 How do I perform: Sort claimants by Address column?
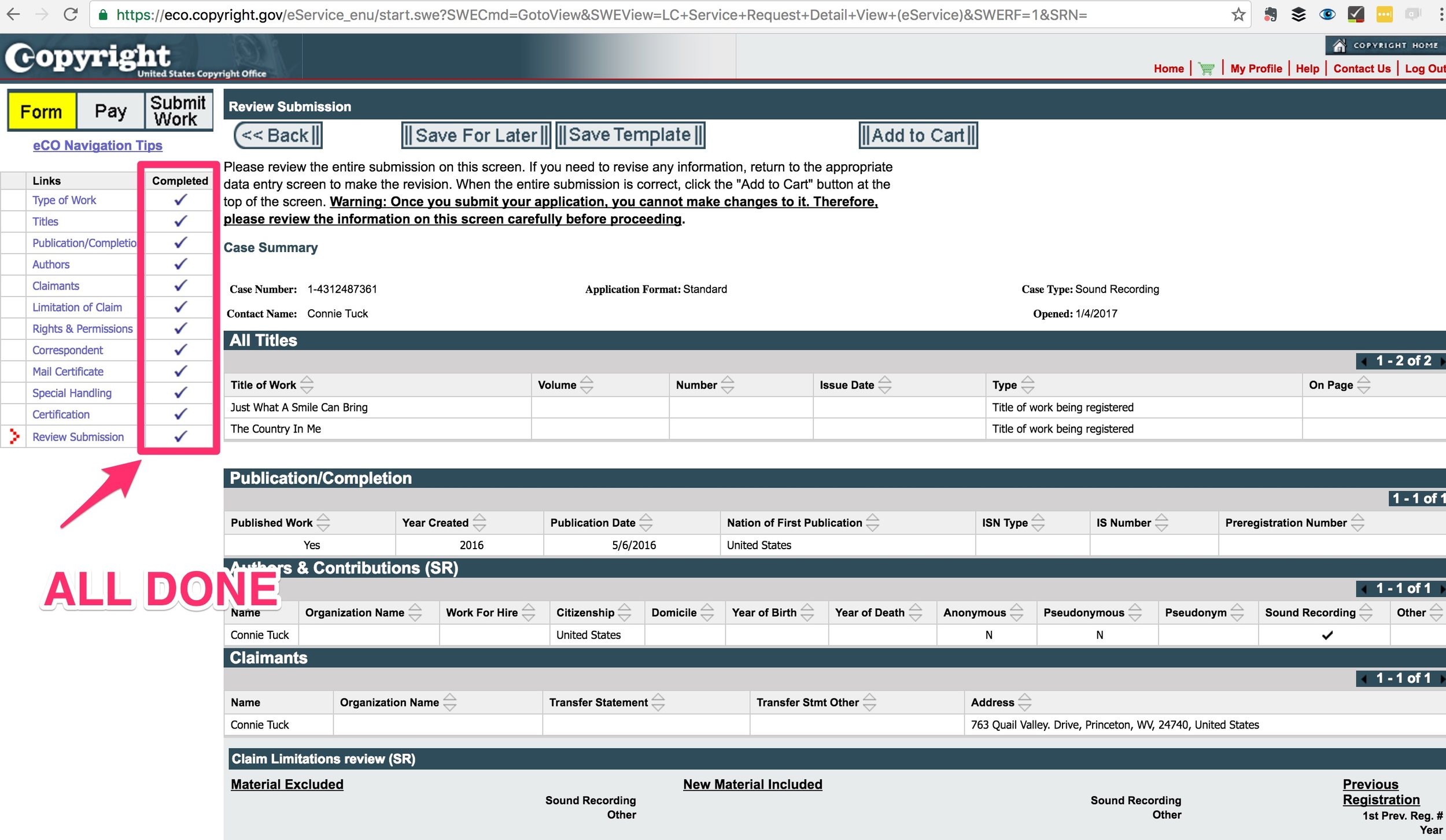[1025, 702]
